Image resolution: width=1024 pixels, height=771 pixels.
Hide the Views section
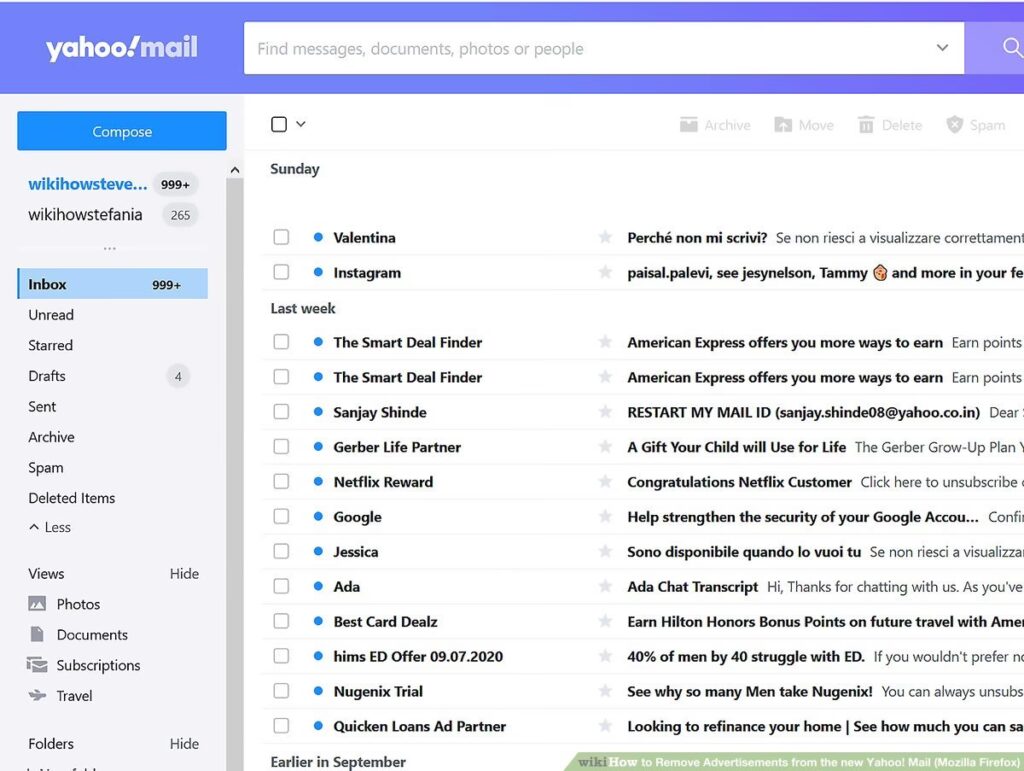[x=184, y=574]
